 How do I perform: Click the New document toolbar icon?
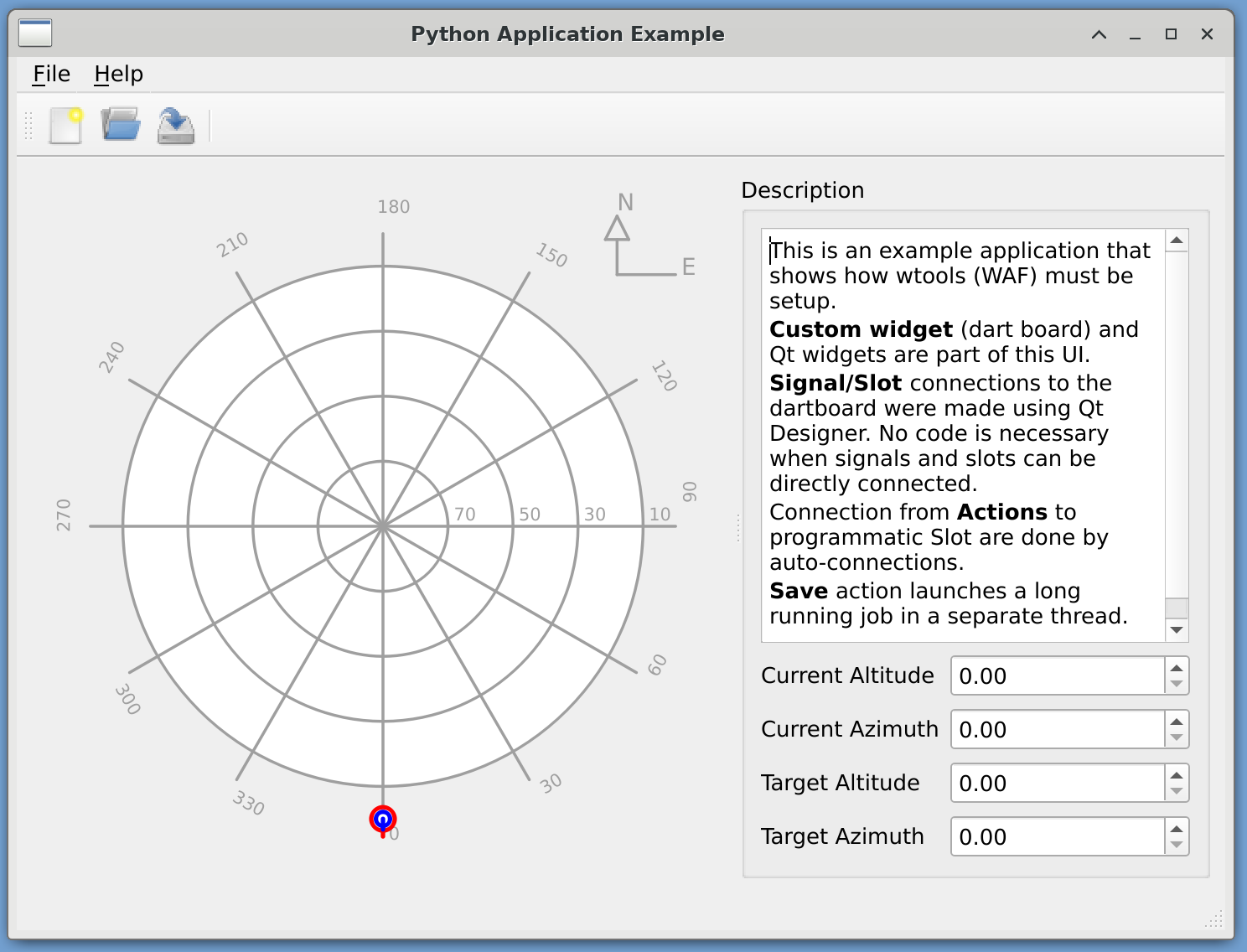[x=65, y=126]
